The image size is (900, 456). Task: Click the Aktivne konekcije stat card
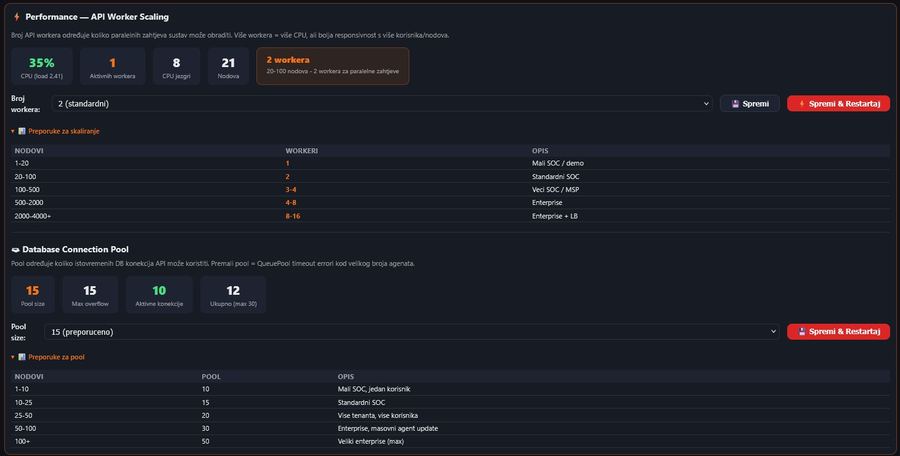[160, 295]
